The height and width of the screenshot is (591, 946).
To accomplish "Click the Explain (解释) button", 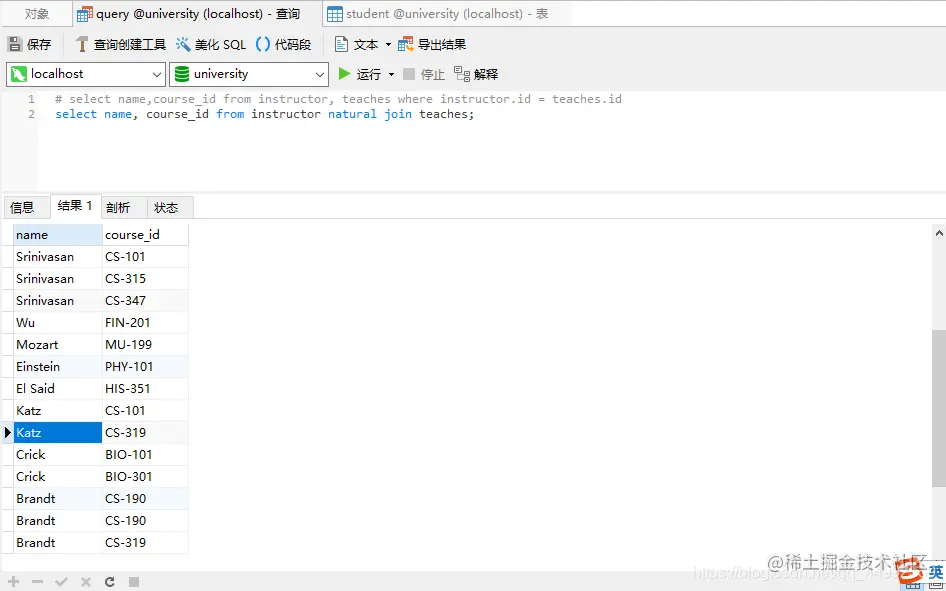I will coord(477,74).
